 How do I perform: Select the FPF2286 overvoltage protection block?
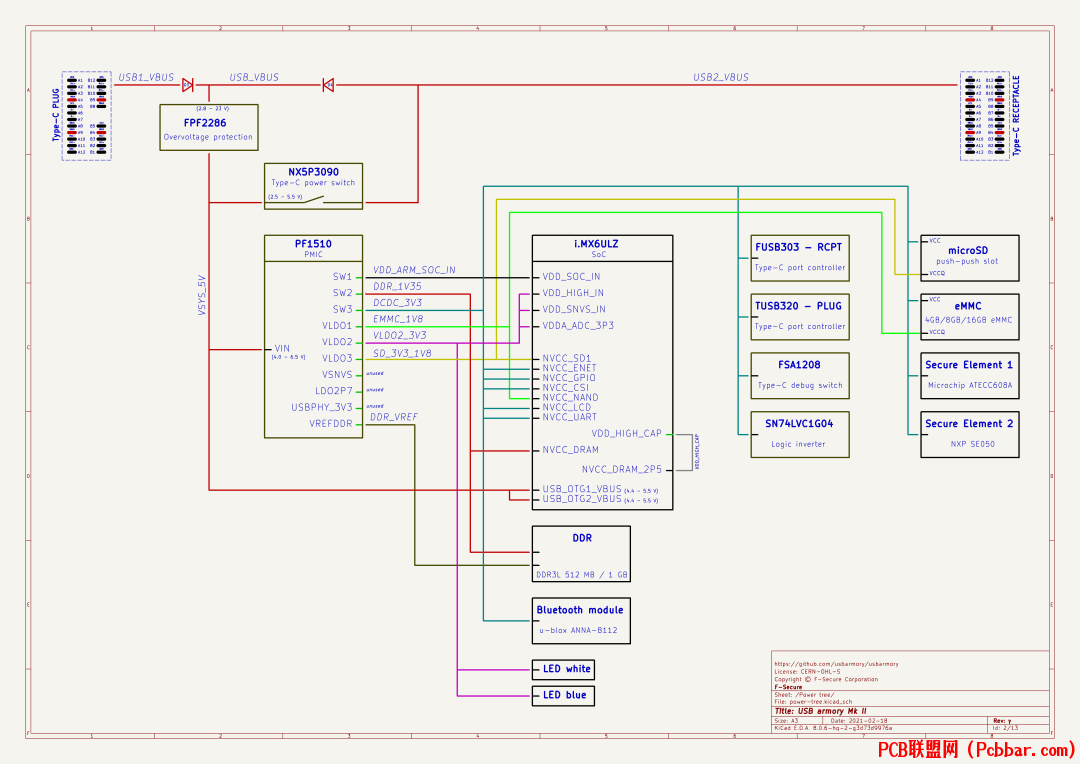click(x=209, y=127)
